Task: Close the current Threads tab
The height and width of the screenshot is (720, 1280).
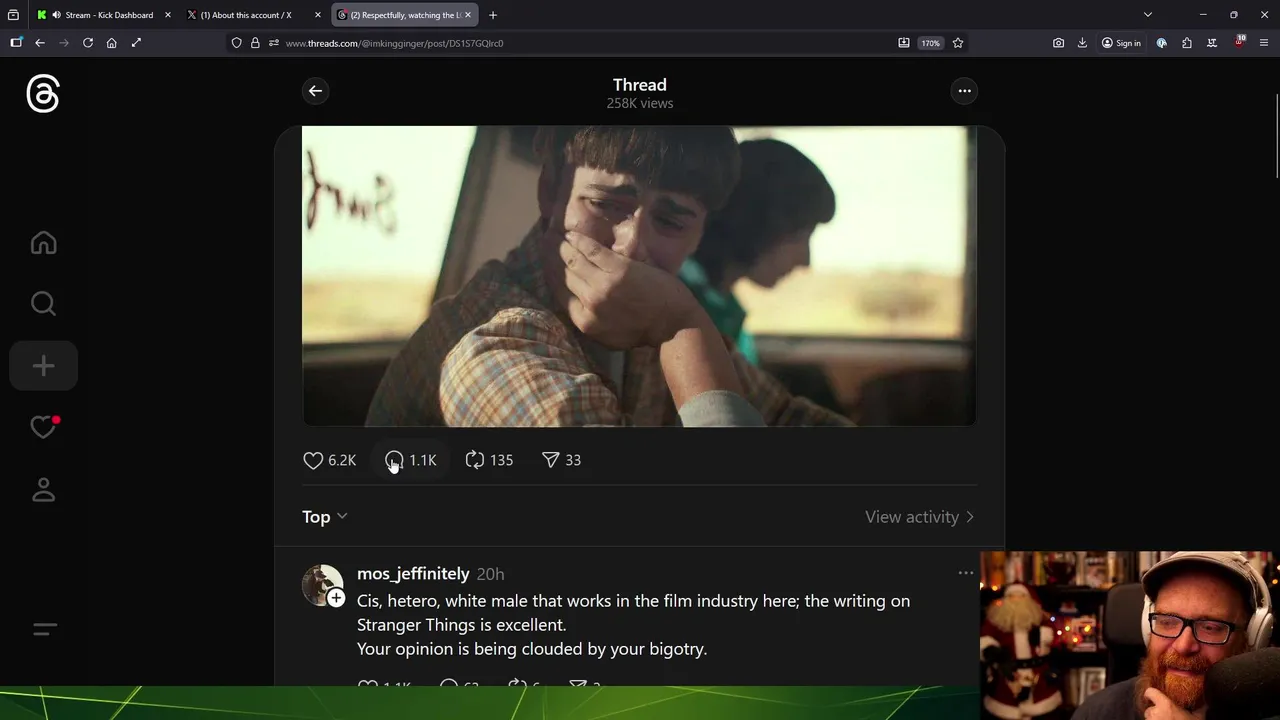Action: [x=467, y=15]
